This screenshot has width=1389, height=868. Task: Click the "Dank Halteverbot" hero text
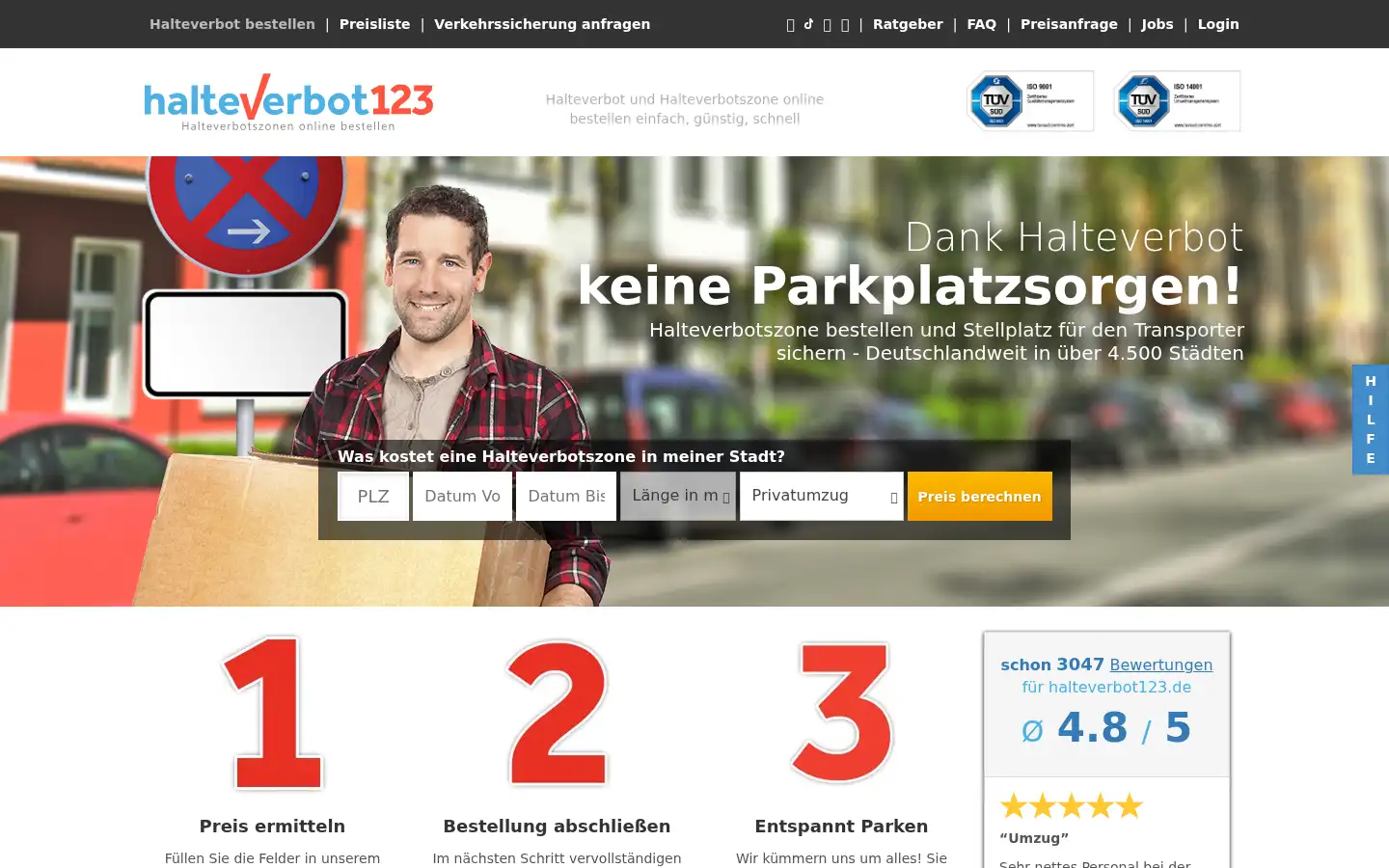[1075, 237]
